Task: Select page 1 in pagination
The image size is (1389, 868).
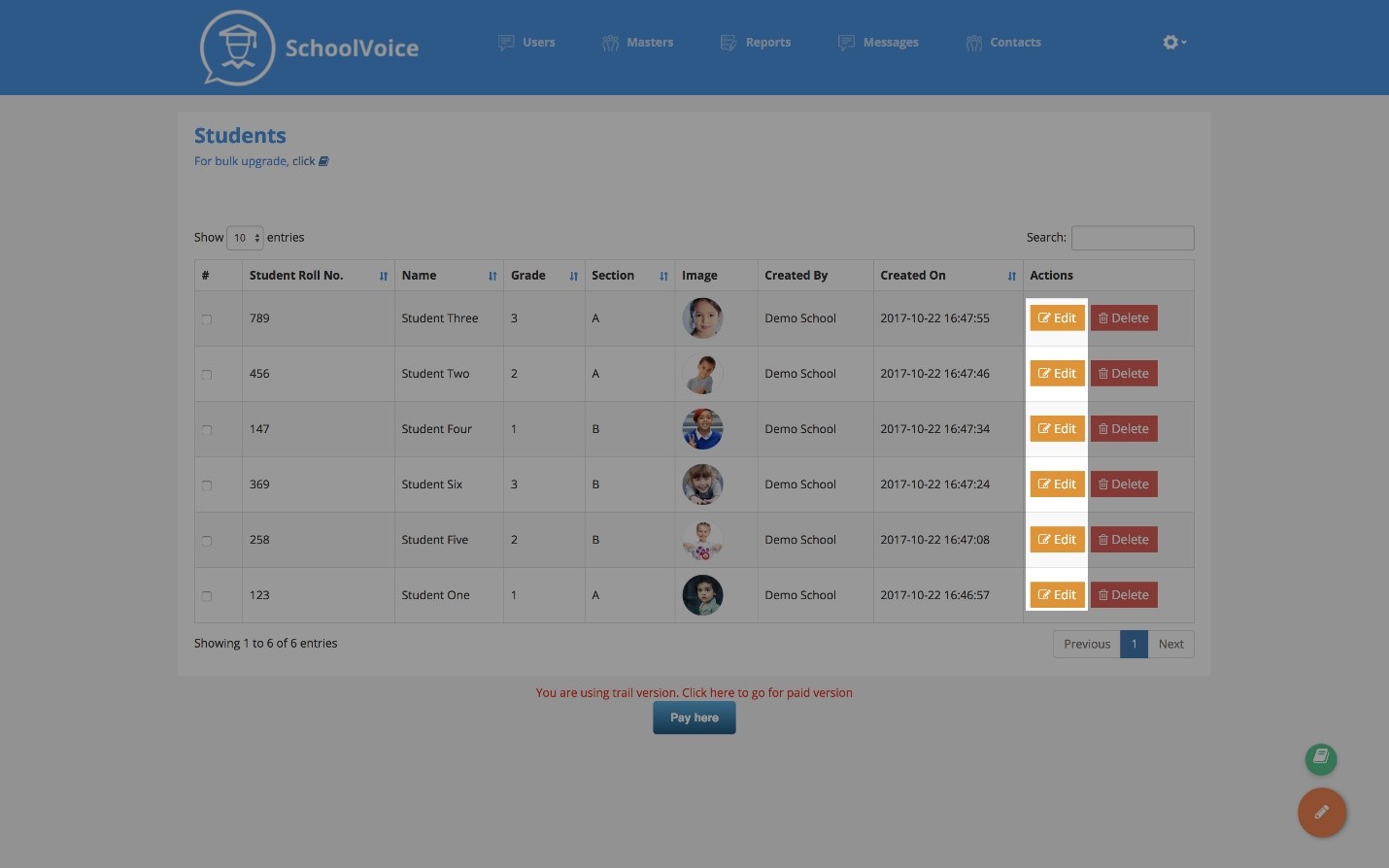Action: click(x=1134, y=644)
